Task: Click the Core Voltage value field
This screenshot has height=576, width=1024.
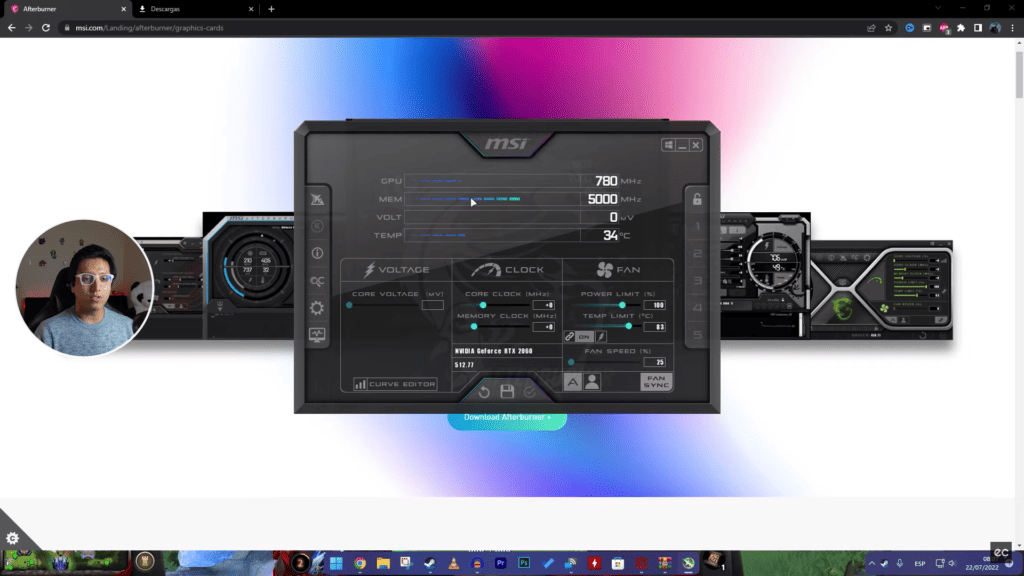Action: pyautogui.click(x=432, y=305)
